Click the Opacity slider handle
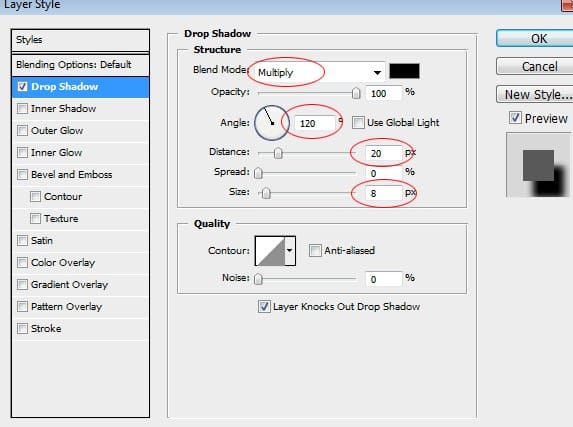 tap(356, 93)
